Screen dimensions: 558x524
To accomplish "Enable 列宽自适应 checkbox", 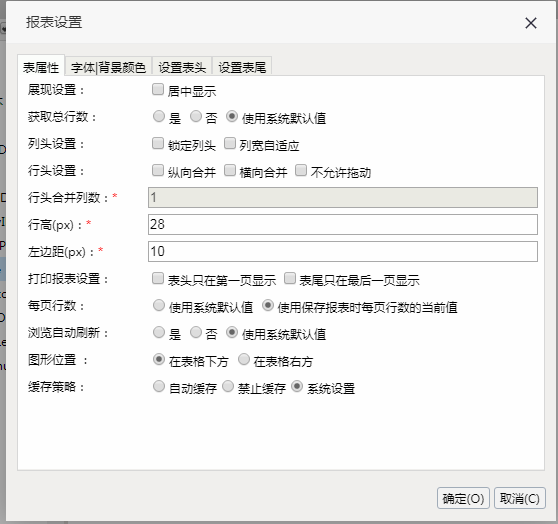I will pyautogui.click(x=230, y=143).
